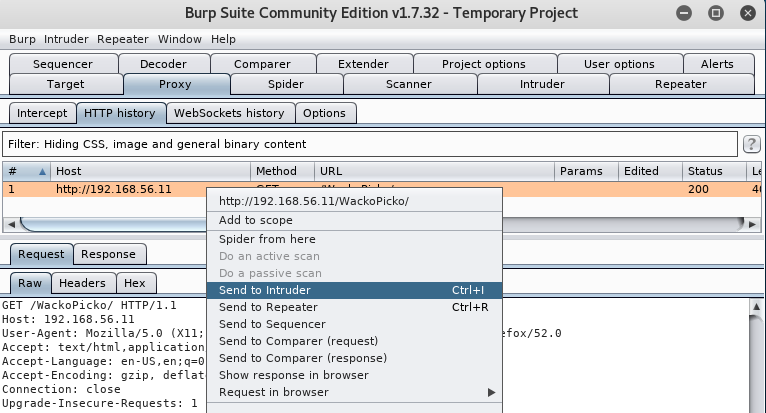Choose Send to Comparer (request)
The height and width of the screenshot is (413, 766).
coord(354,341)
